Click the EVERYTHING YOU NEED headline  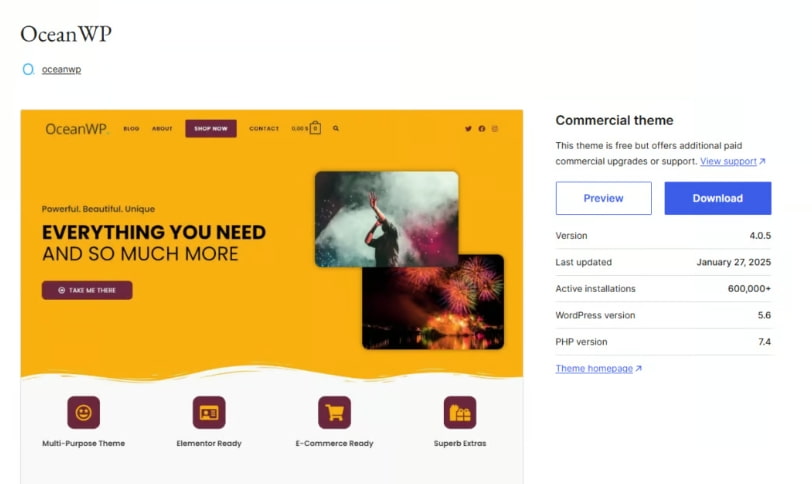point(154,232)
